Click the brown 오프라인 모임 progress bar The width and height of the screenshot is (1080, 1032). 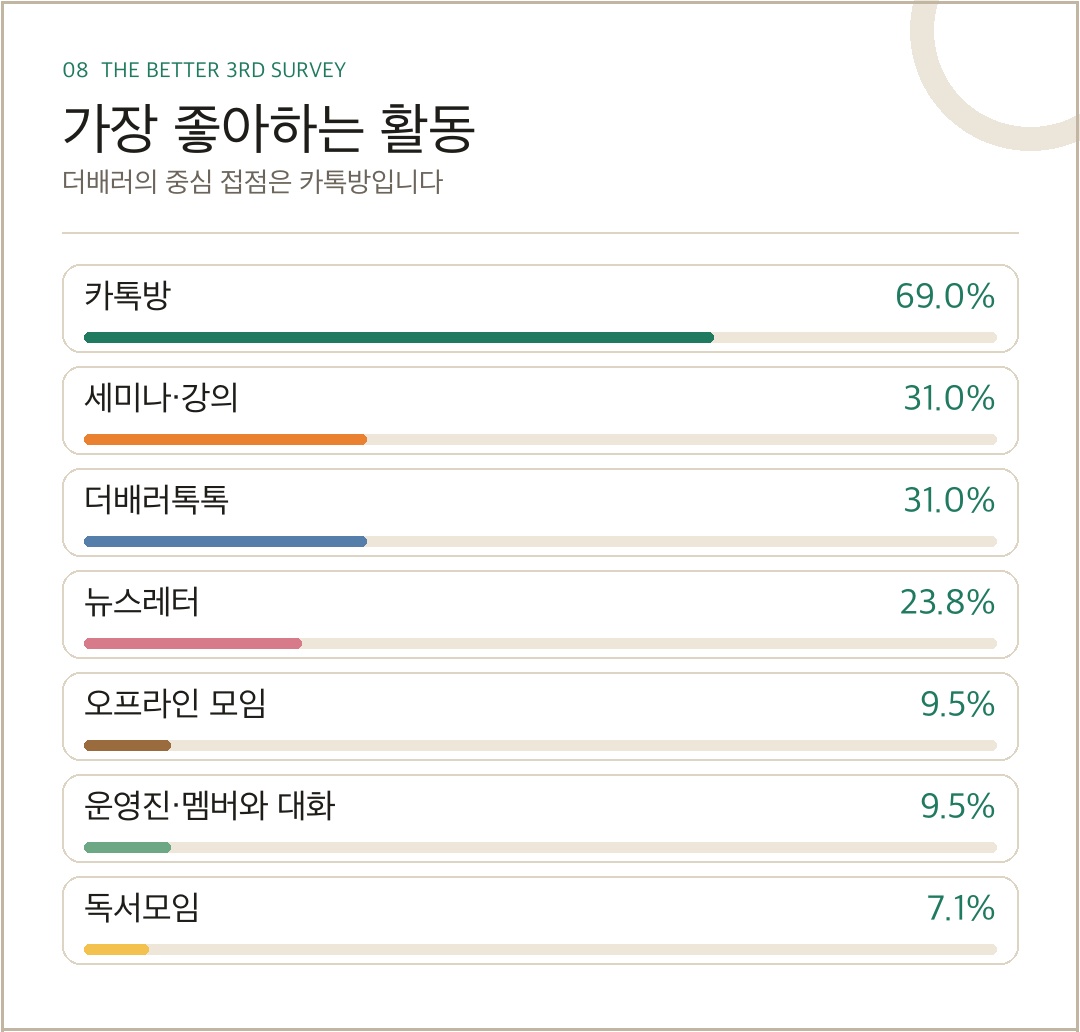pyautogui.click(x=127, y=745)
